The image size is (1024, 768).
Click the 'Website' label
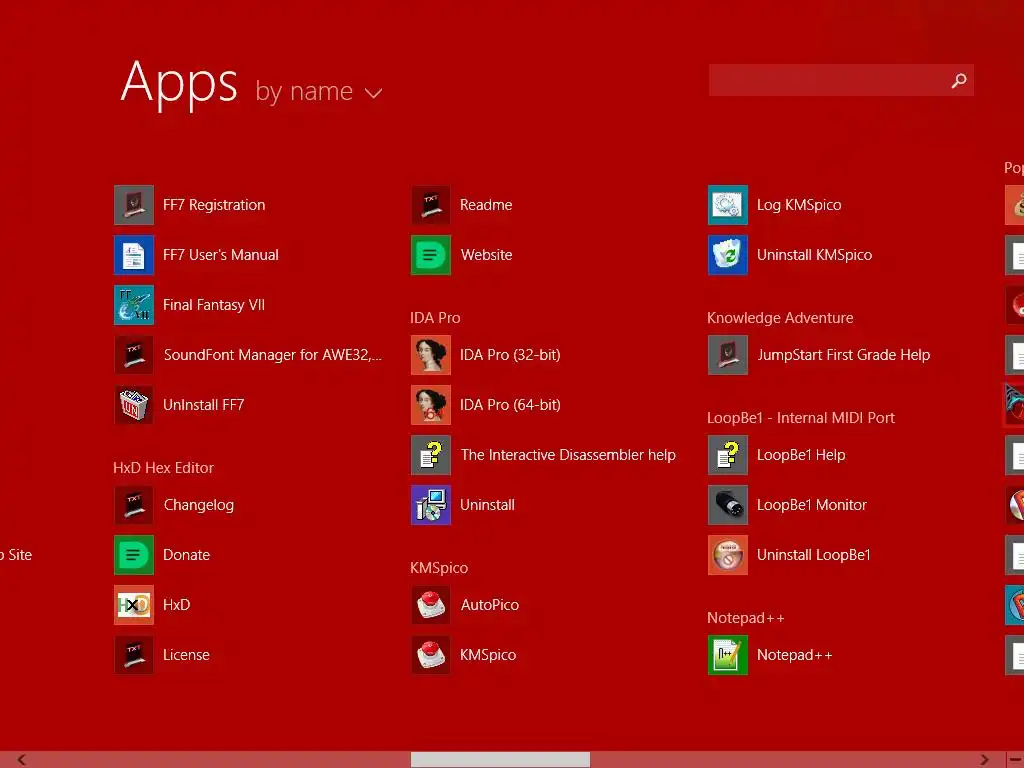click(487, 255)
